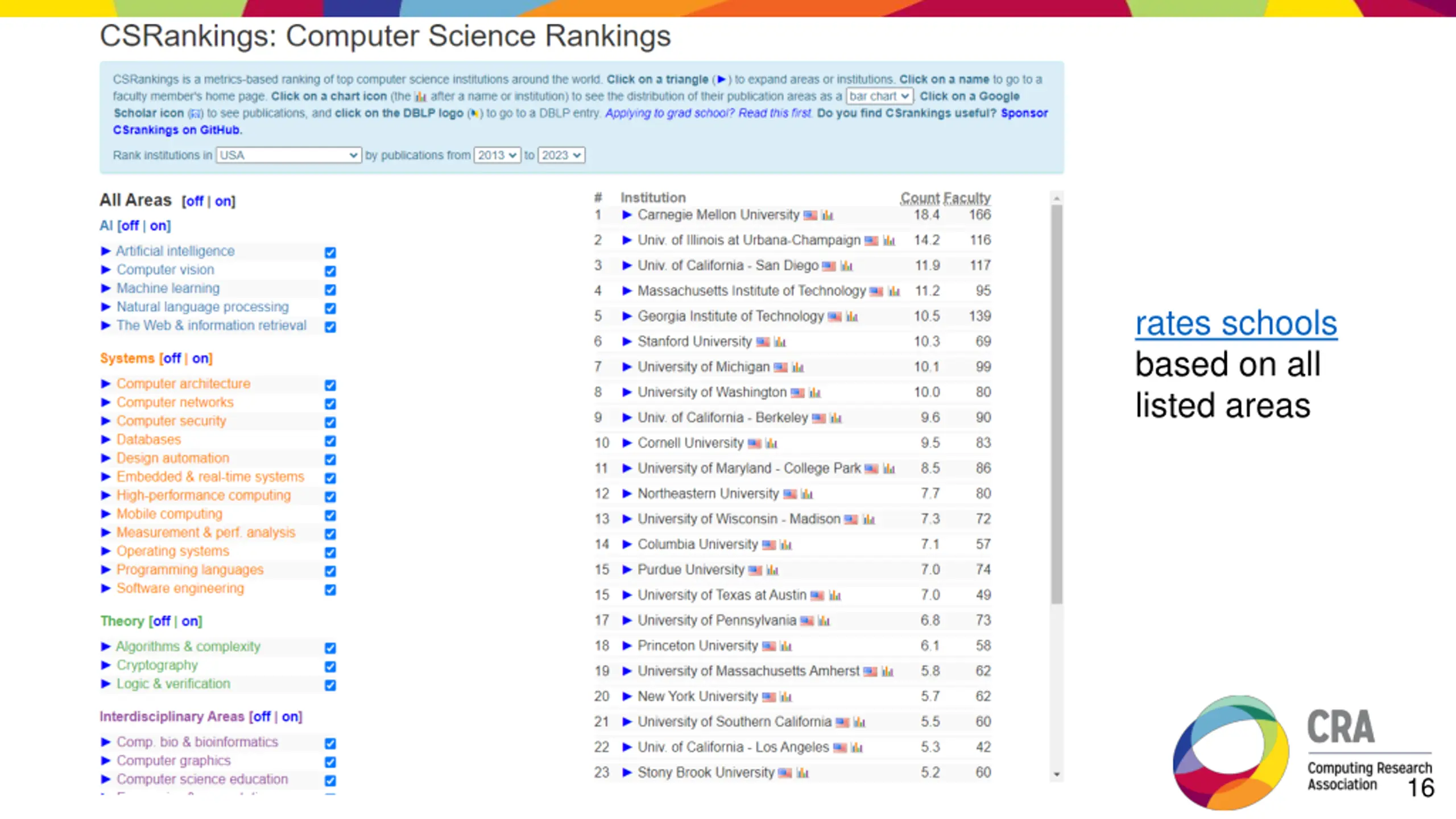The image size is (1456, 819).
Task: Show publication chart for Stanford University
Action: 780,342
